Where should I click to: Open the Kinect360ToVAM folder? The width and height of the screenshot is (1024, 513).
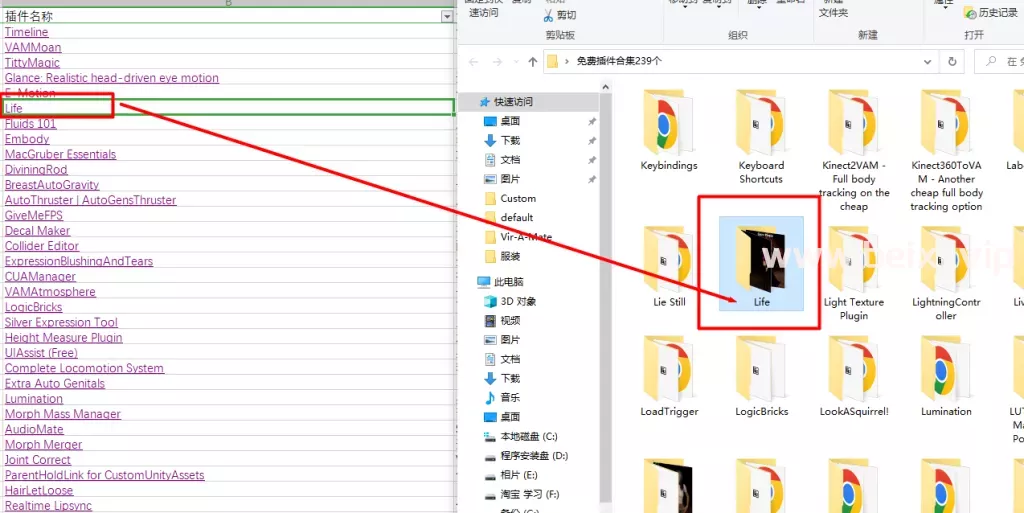coord(946,150)
